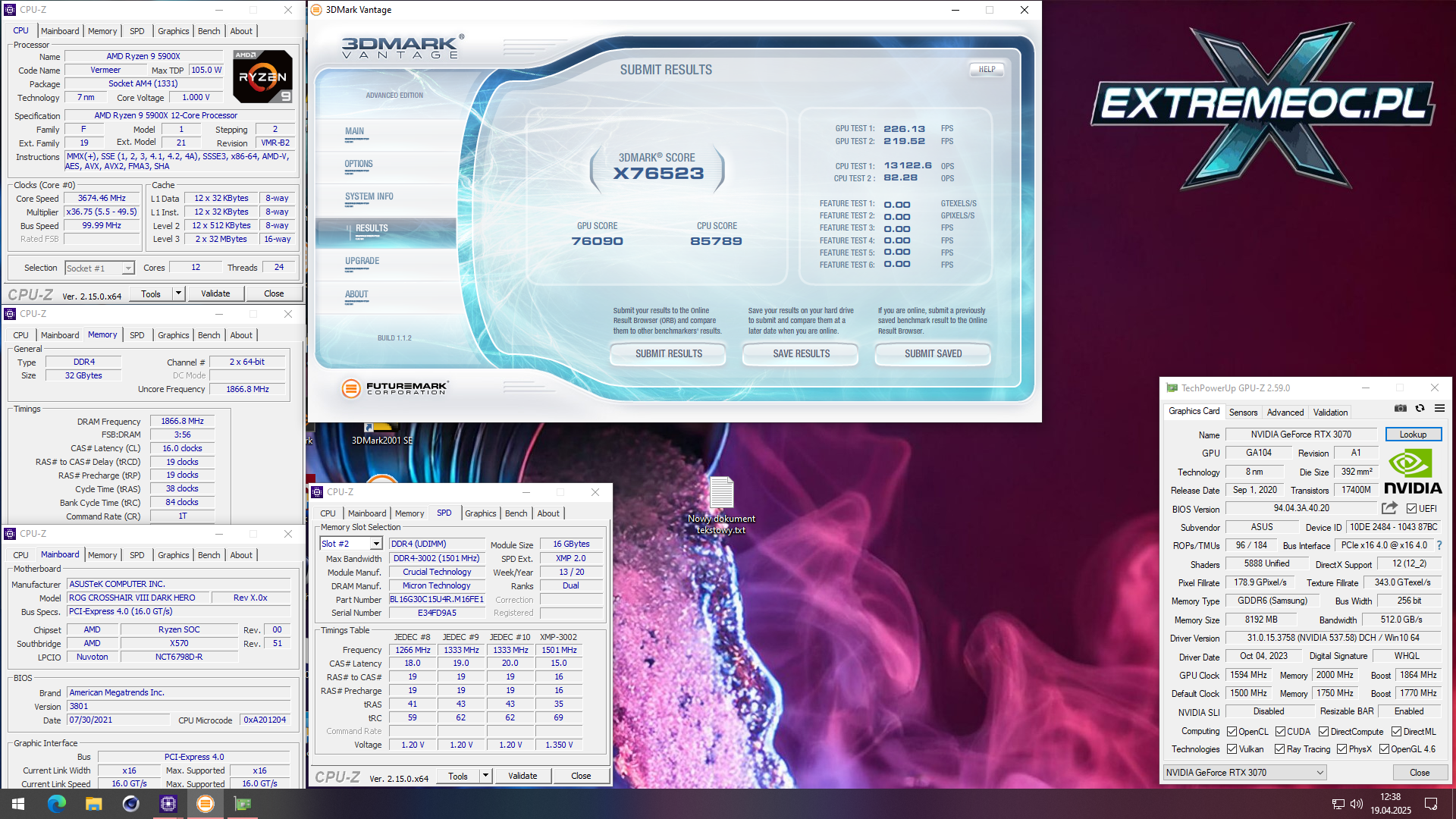Toggle the DirectCompute checkbox
The image size is (1456, 819).
[1323, 732]
